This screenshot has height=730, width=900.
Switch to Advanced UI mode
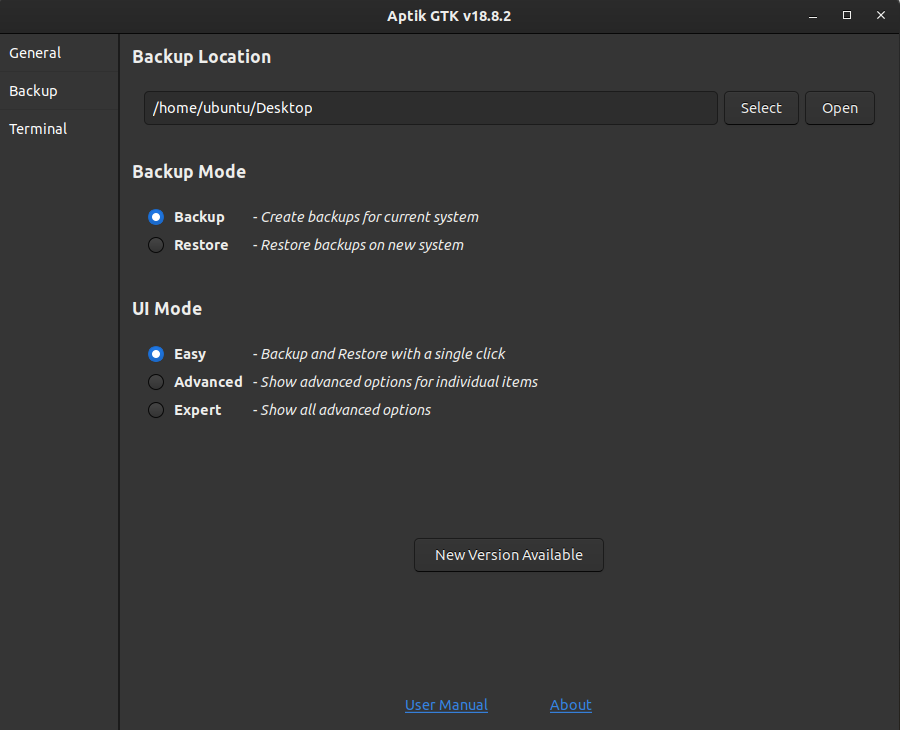(156, 382)
